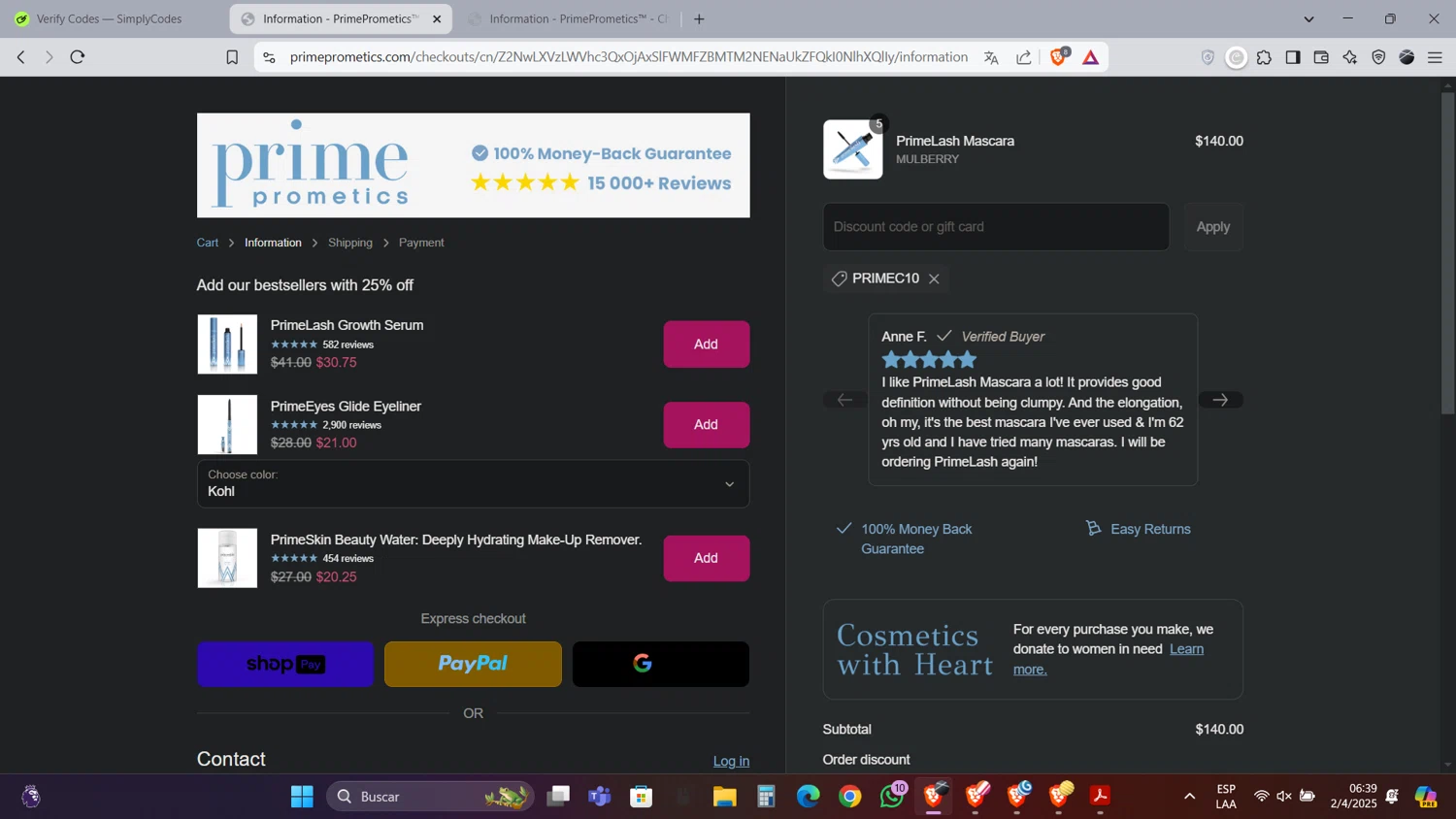Click the browser address bar URL
The width and height of the screenshot is (1456, 819).
[x=628, y=57]
